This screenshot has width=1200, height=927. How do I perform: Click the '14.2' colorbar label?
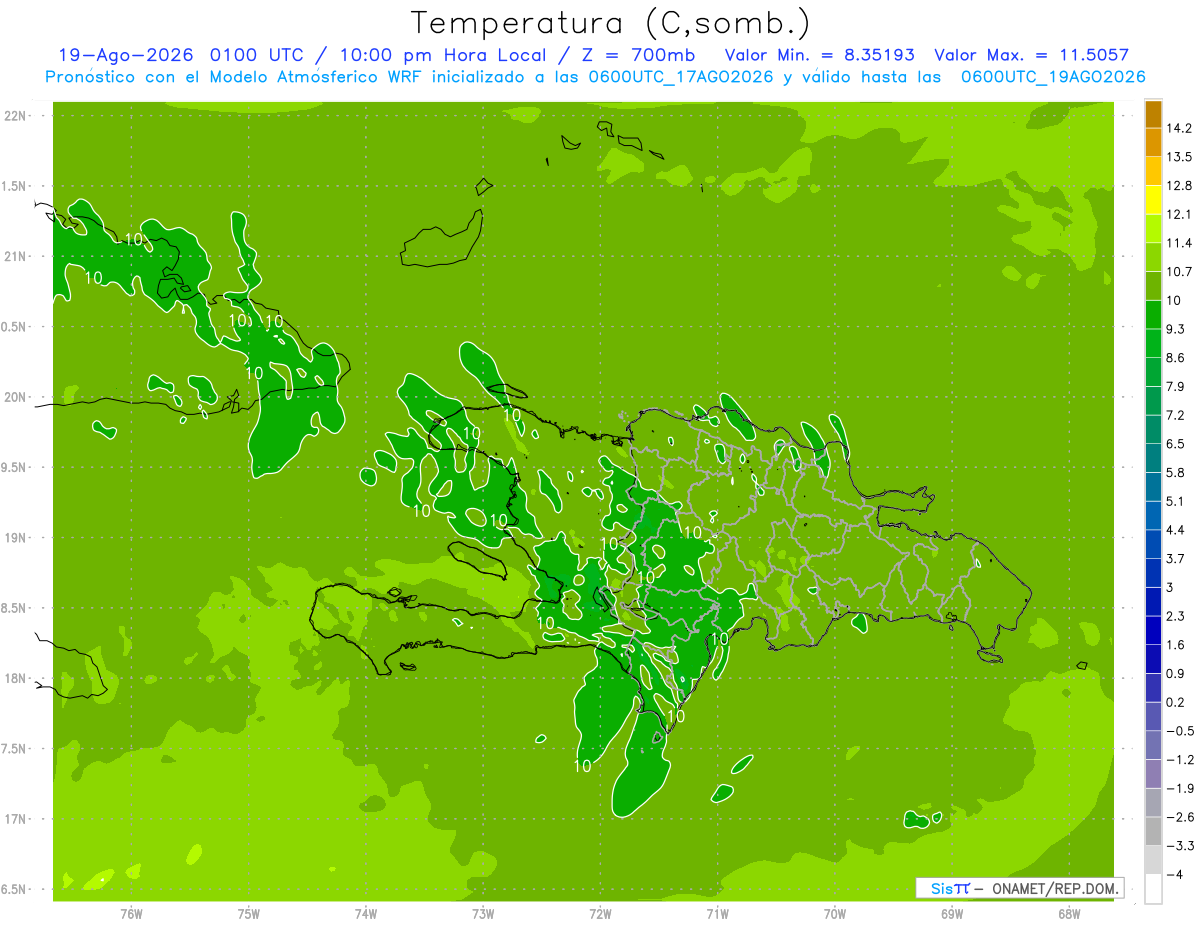tap(1179, 128)
